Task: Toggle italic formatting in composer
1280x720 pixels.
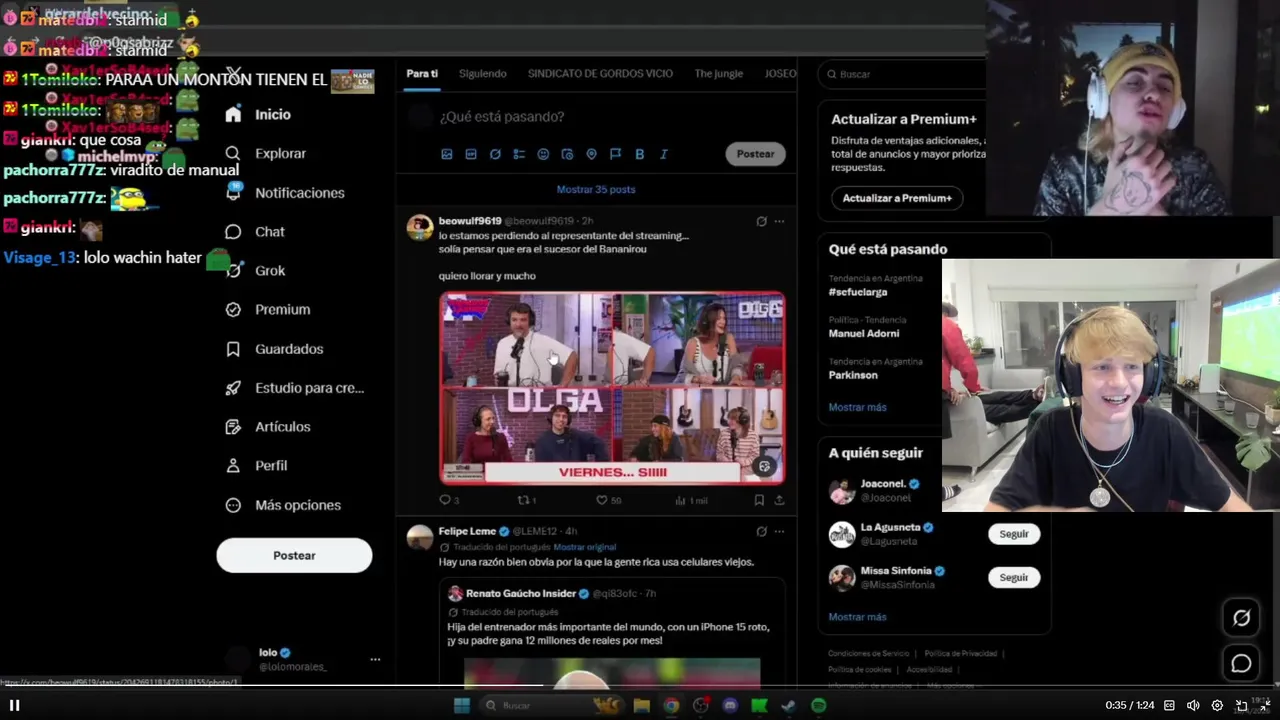Action: [663, 154]
